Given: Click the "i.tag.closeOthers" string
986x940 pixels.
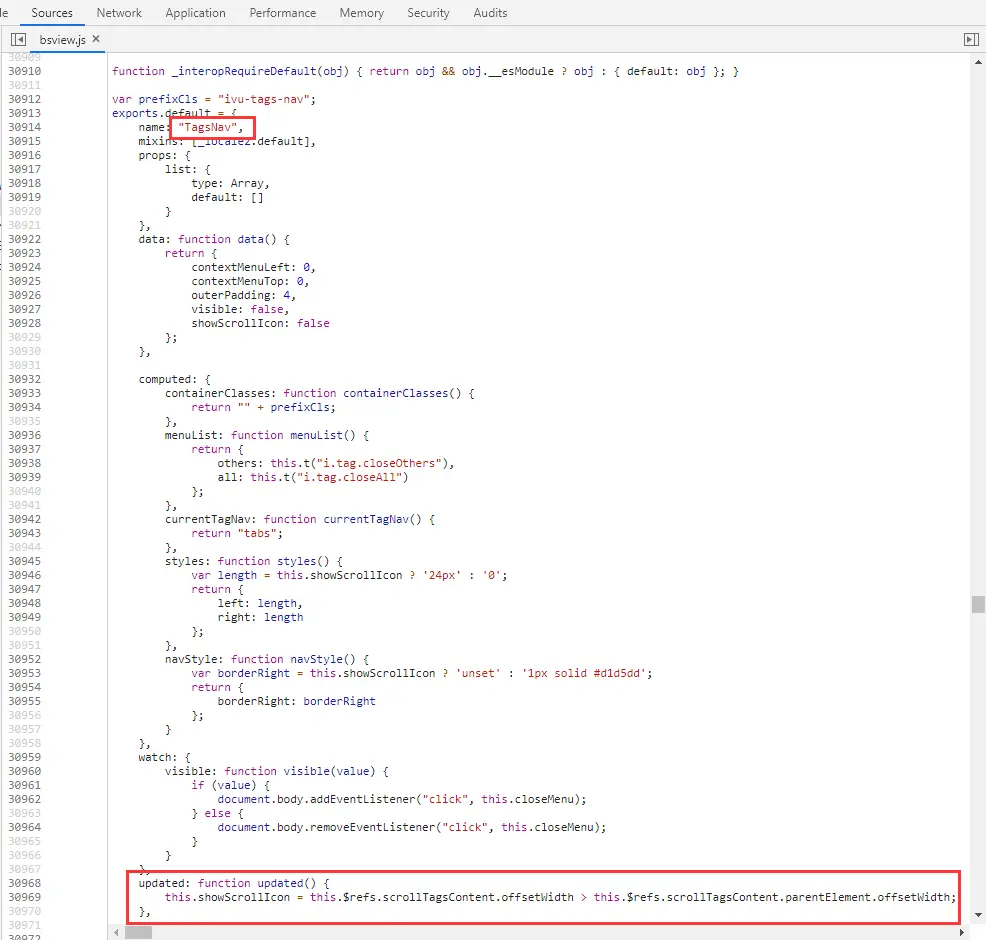Looking at the screenshot, I should click(x=379, y=463).
